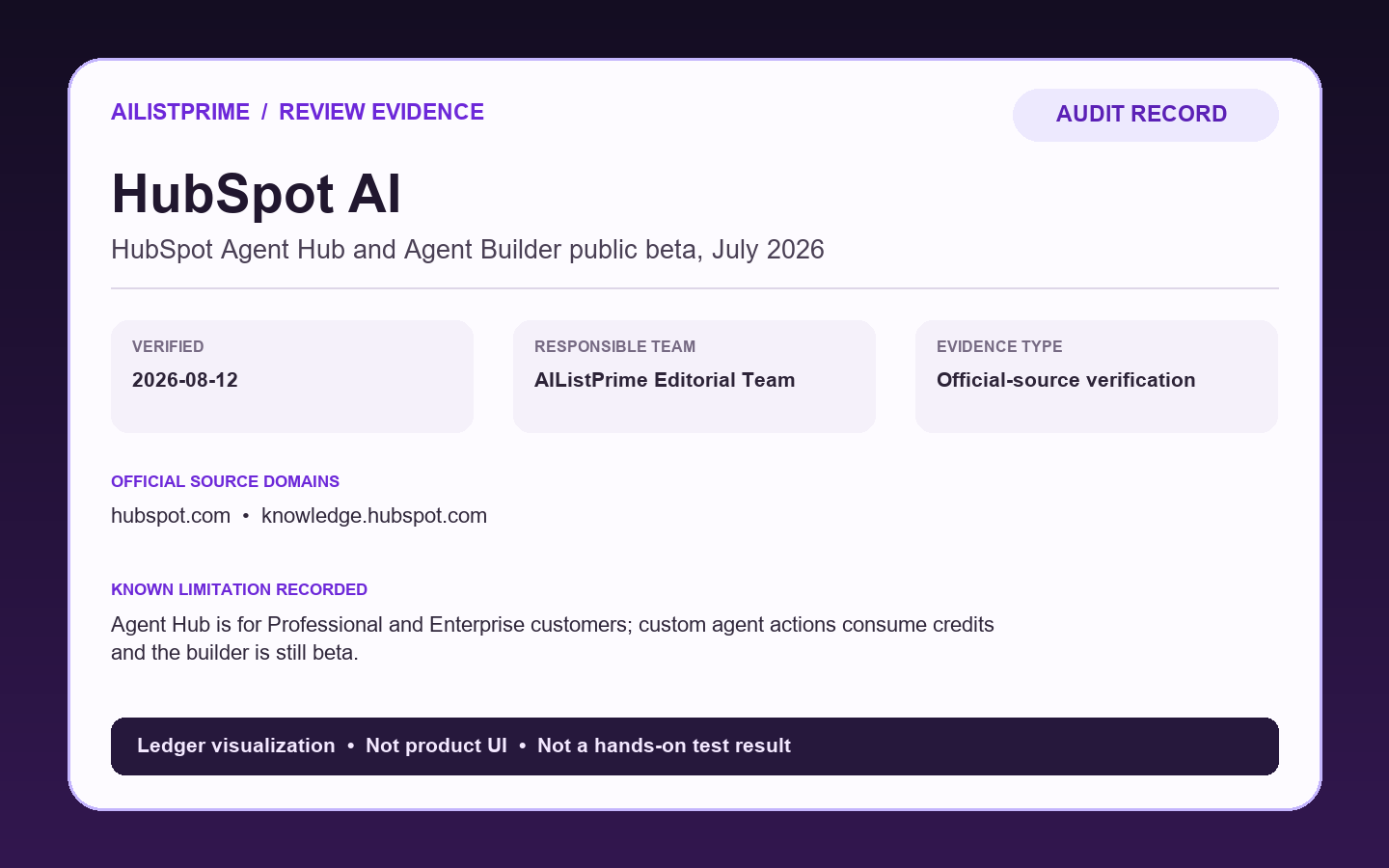Click KNOWN LIMITATION RECORDED heading
This screenshot has height=868, width=1389.
tap(239, 589)
